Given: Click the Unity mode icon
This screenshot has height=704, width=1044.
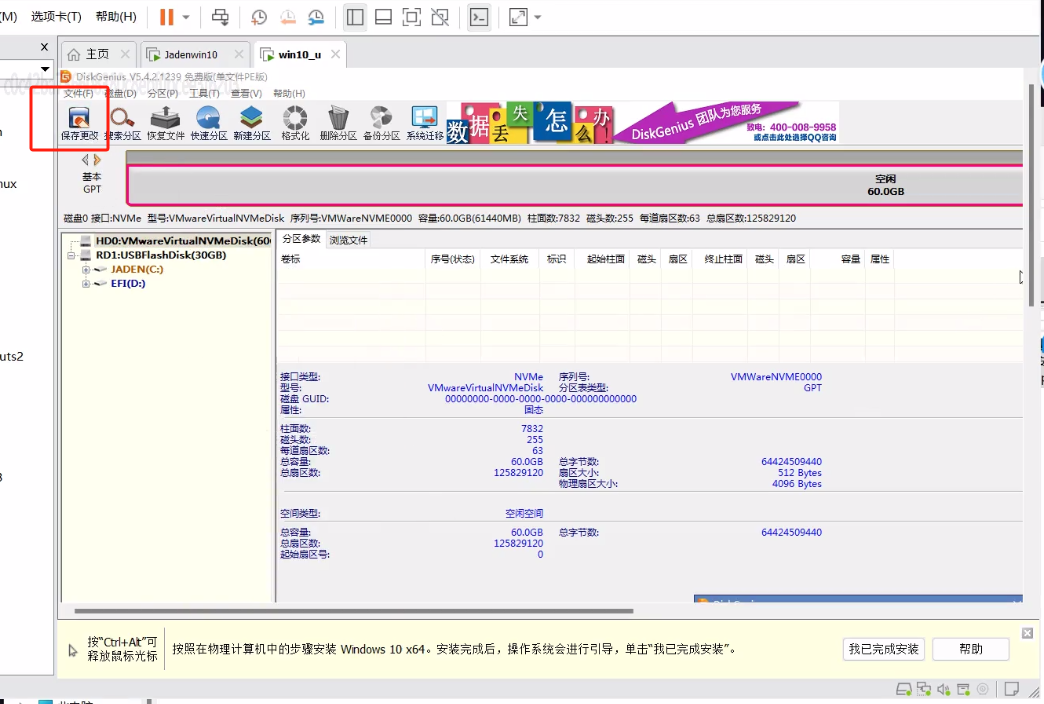Looking at the screenshot, I should 440,17.
